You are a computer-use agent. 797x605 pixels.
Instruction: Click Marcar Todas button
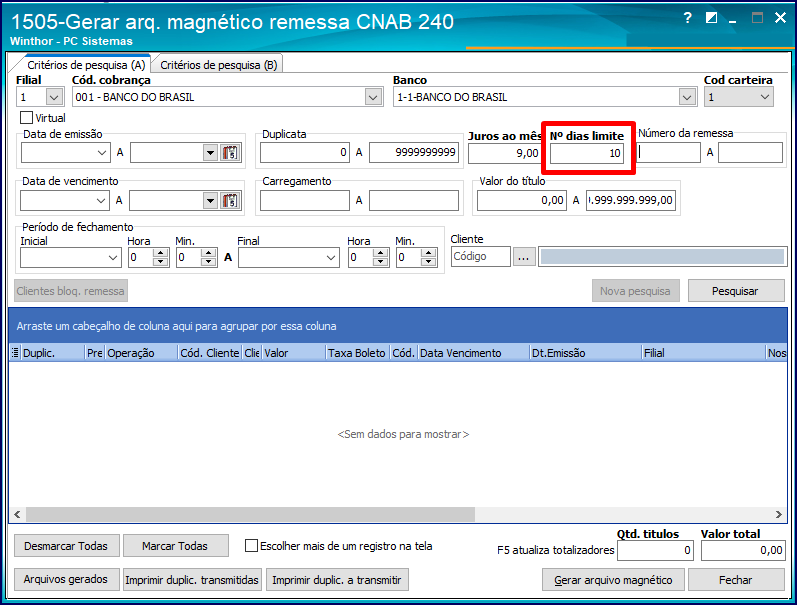coord(175,546)
